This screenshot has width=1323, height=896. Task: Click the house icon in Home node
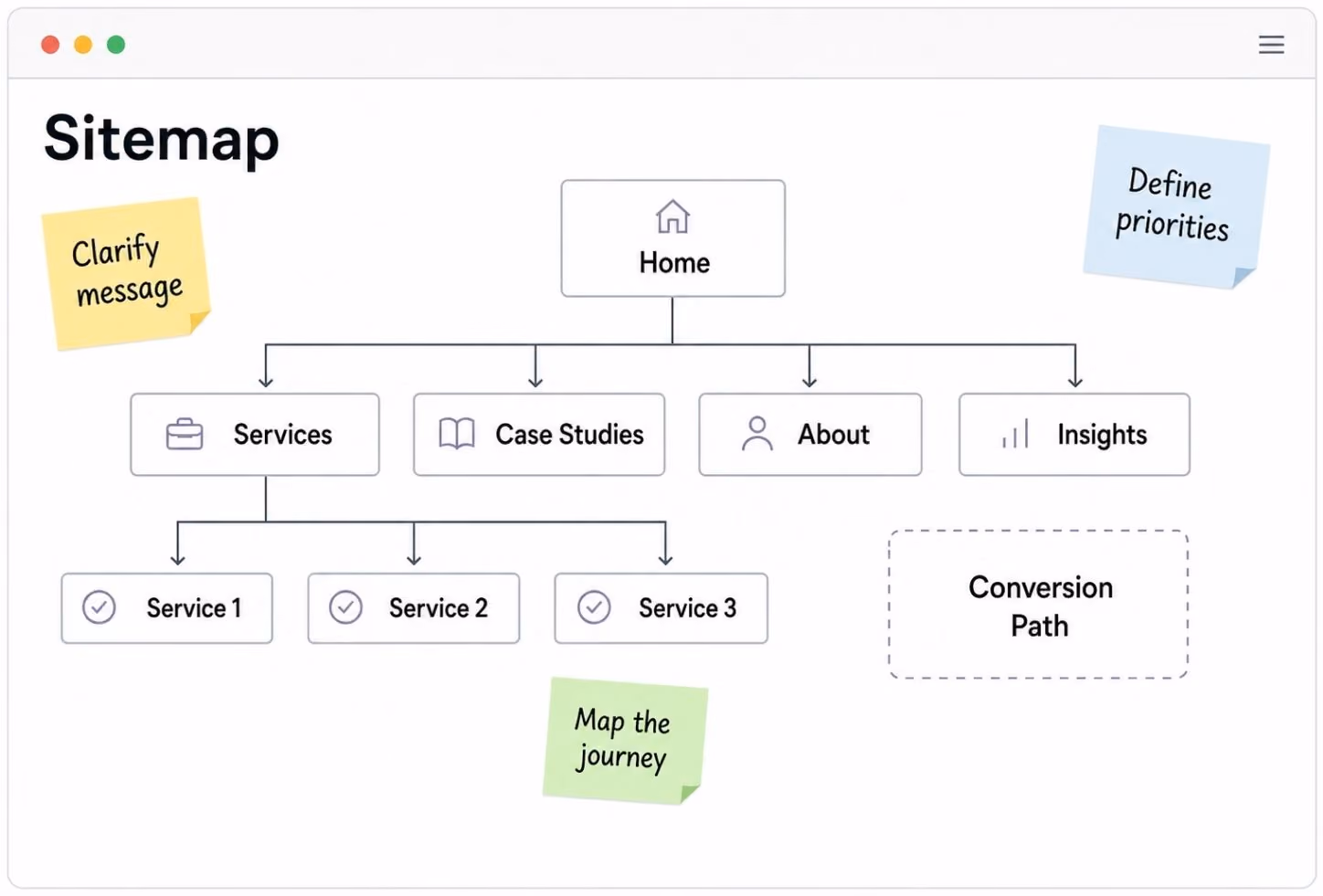coord(672,216)
